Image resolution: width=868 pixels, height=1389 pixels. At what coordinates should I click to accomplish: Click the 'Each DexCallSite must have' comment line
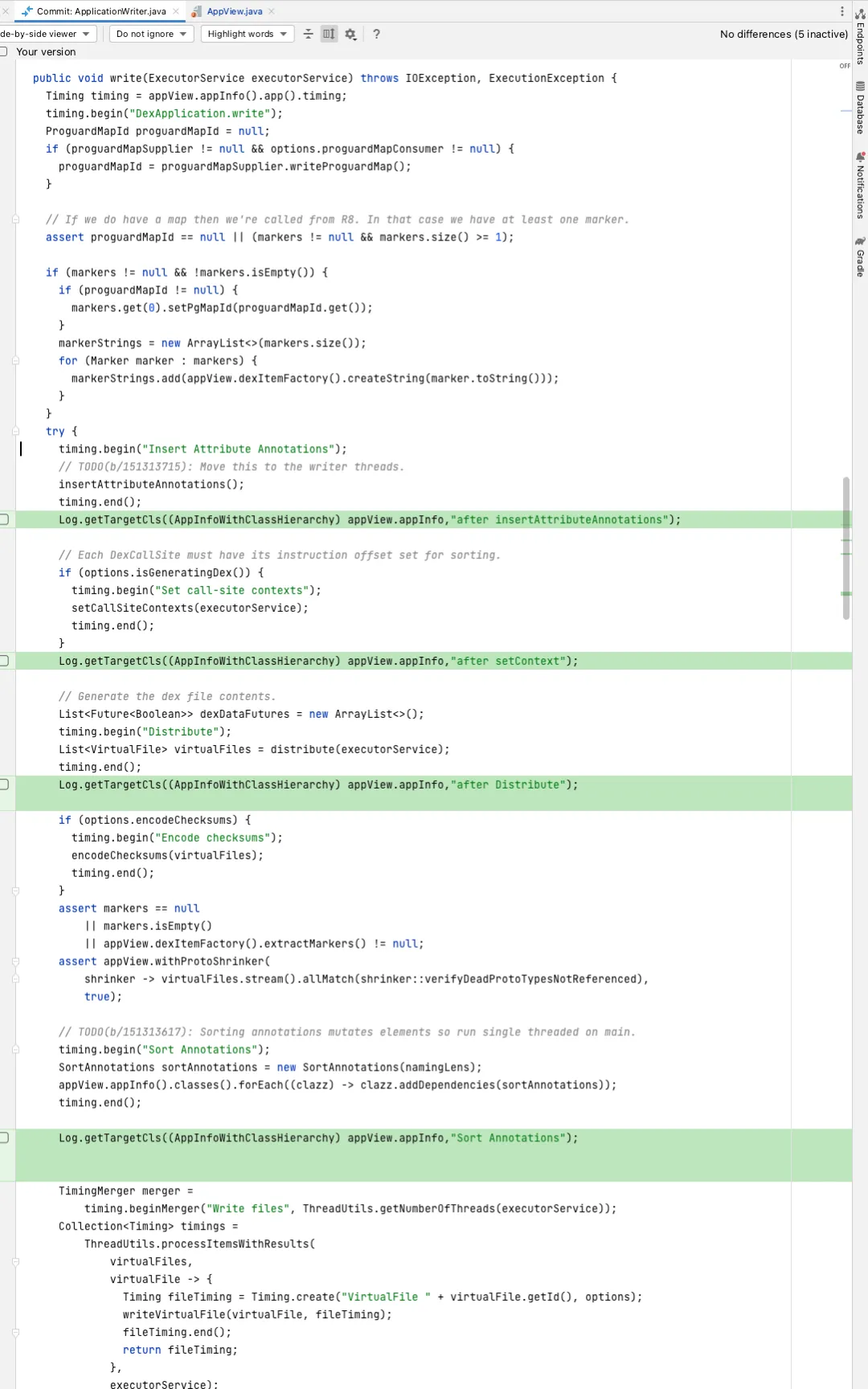tap(280, 555)
